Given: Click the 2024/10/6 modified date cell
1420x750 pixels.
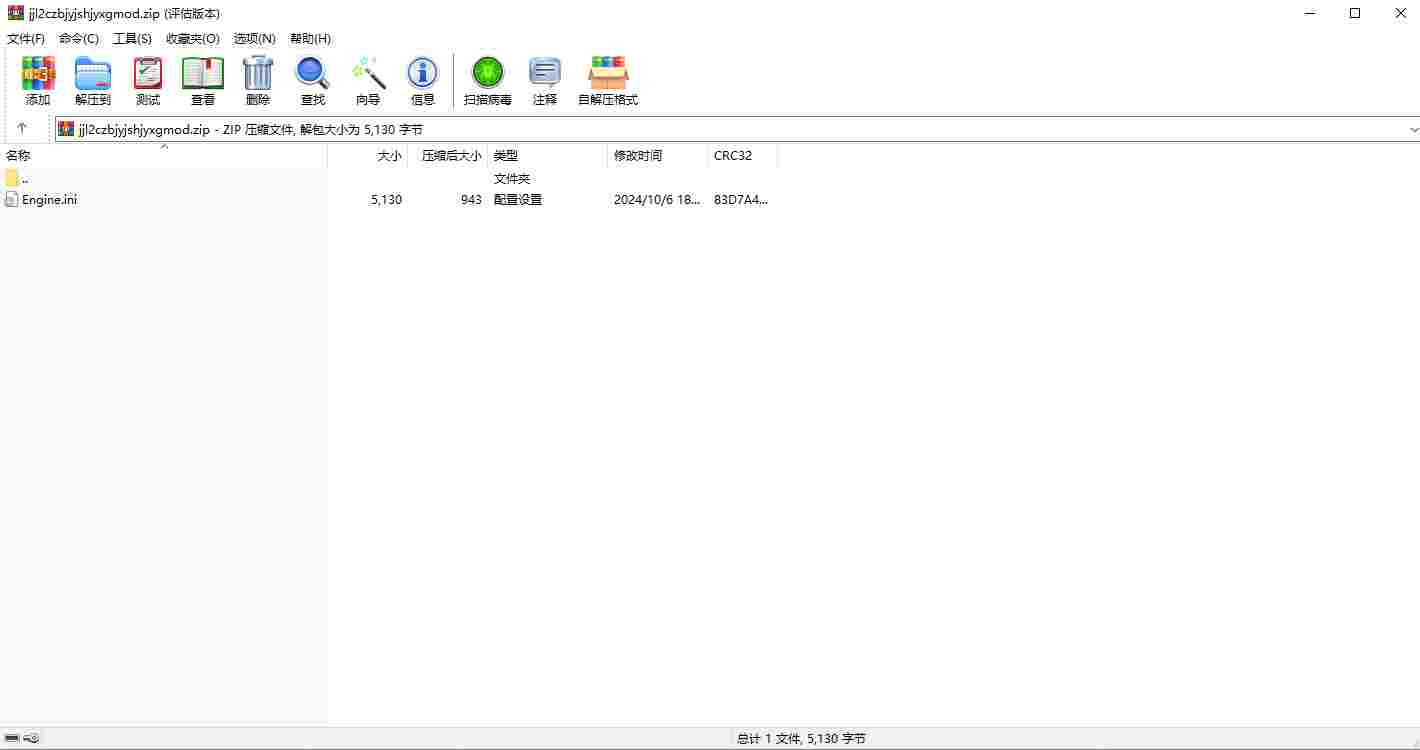Looking at the screenshot, I should click(x=657, y=199).
